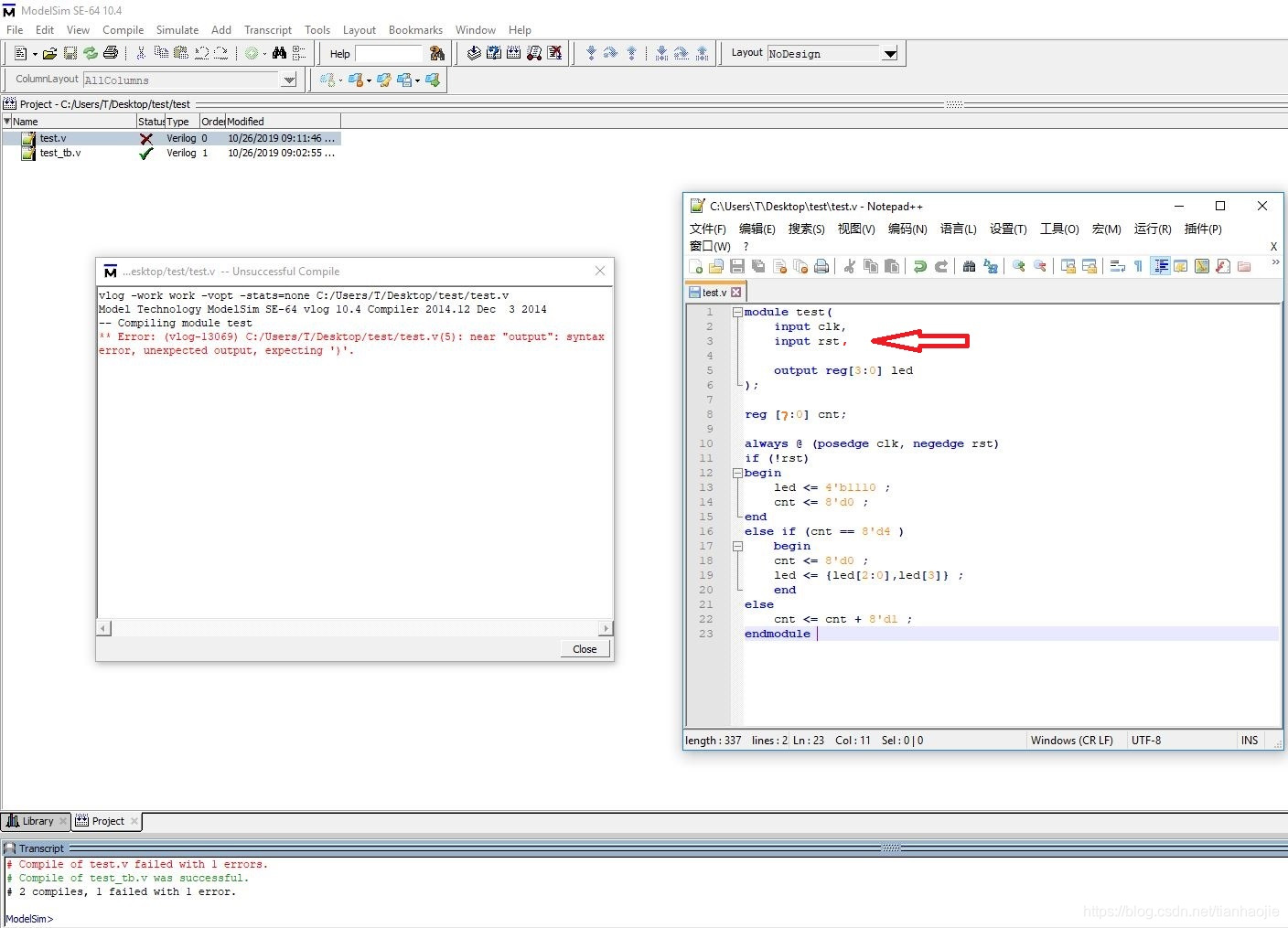The height and width of the screenshot is (928, 1288).
Task: Click ModelSim Break simulation icon
Action: (554, 53)
